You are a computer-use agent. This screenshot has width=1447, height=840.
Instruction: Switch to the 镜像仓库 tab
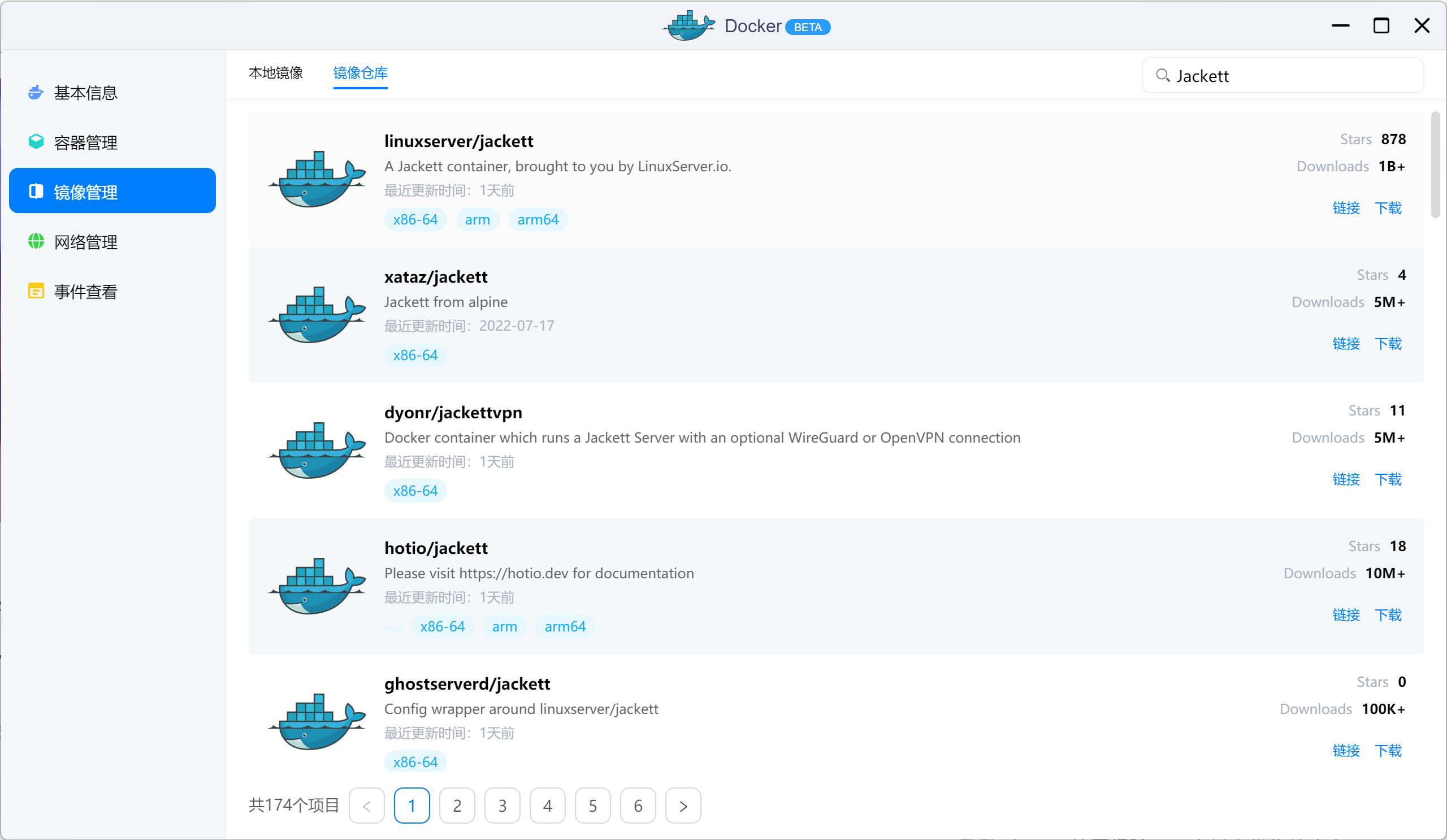[360, 73]
